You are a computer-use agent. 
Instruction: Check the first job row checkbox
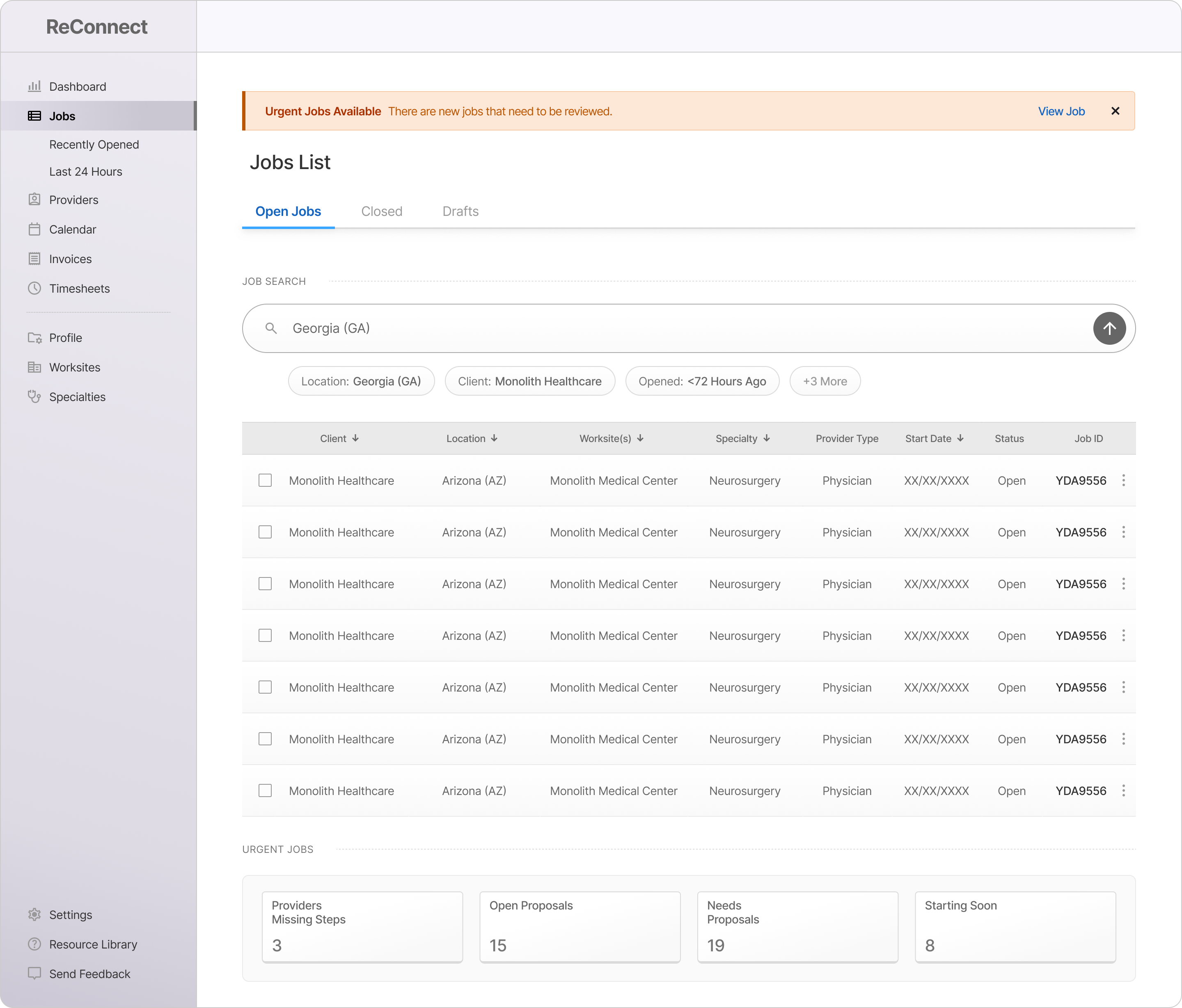(265, 480)
